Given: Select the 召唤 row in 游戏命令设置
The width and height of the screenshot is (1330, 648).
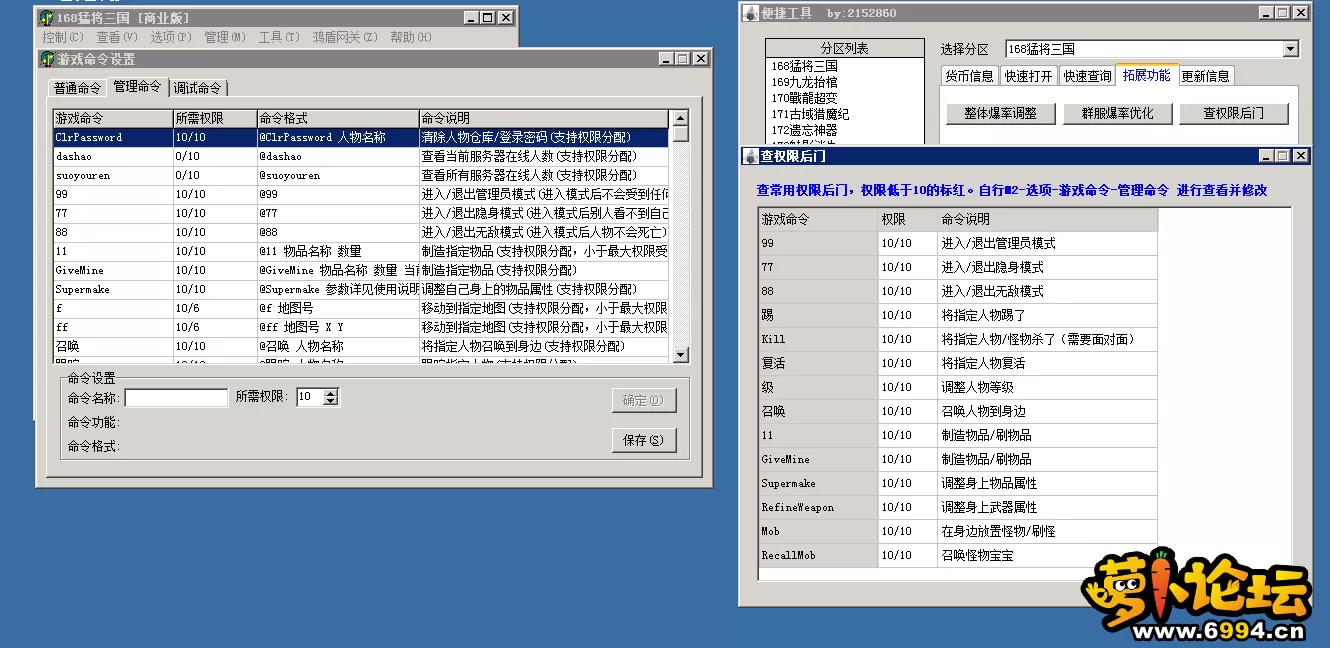Looking at the screenshot, I should coord(361,346).
